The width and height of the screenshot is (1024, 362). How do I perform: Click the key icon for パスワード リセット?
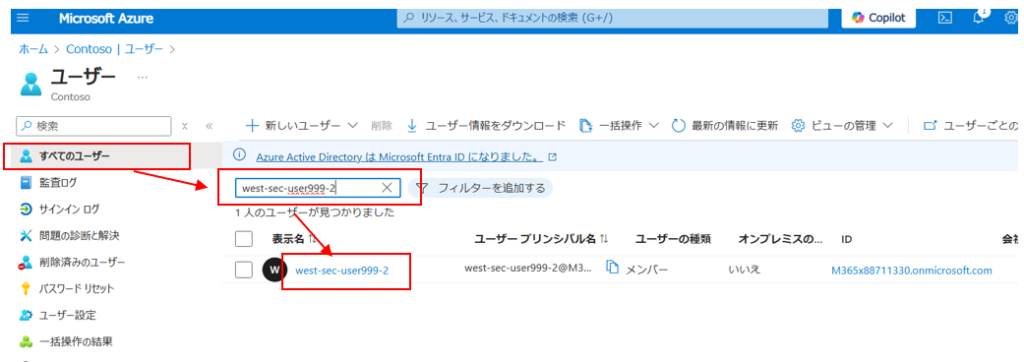click(26, 288)
